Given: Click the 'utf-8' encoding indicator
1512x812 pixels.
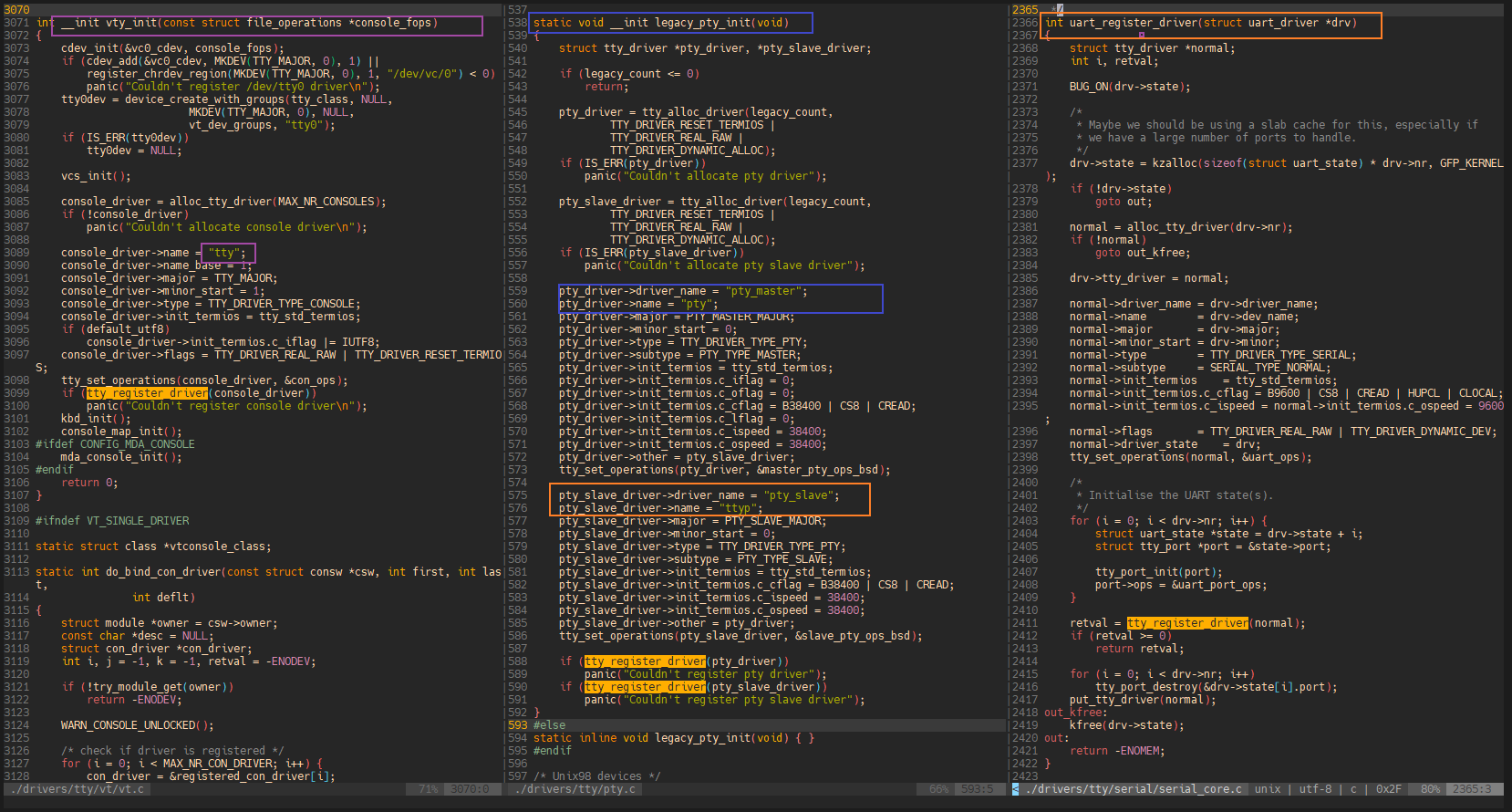Looking at the screenshot, I should [x=1315, y=789].
